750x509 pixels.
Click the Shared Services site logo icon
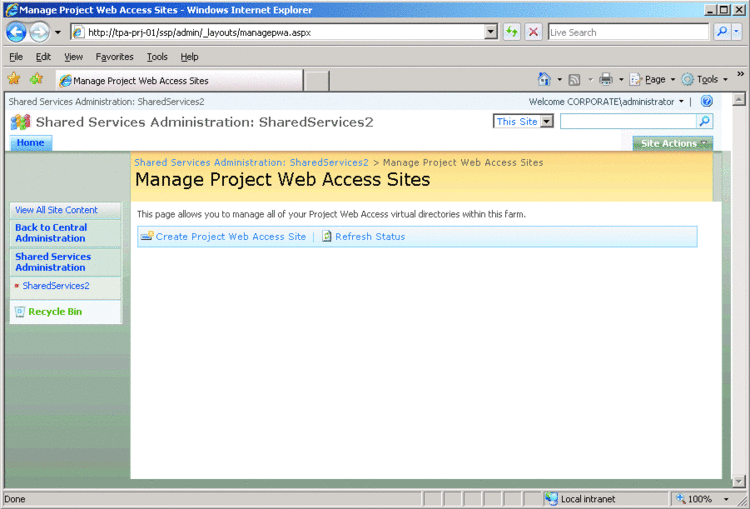tap(20, 122)
